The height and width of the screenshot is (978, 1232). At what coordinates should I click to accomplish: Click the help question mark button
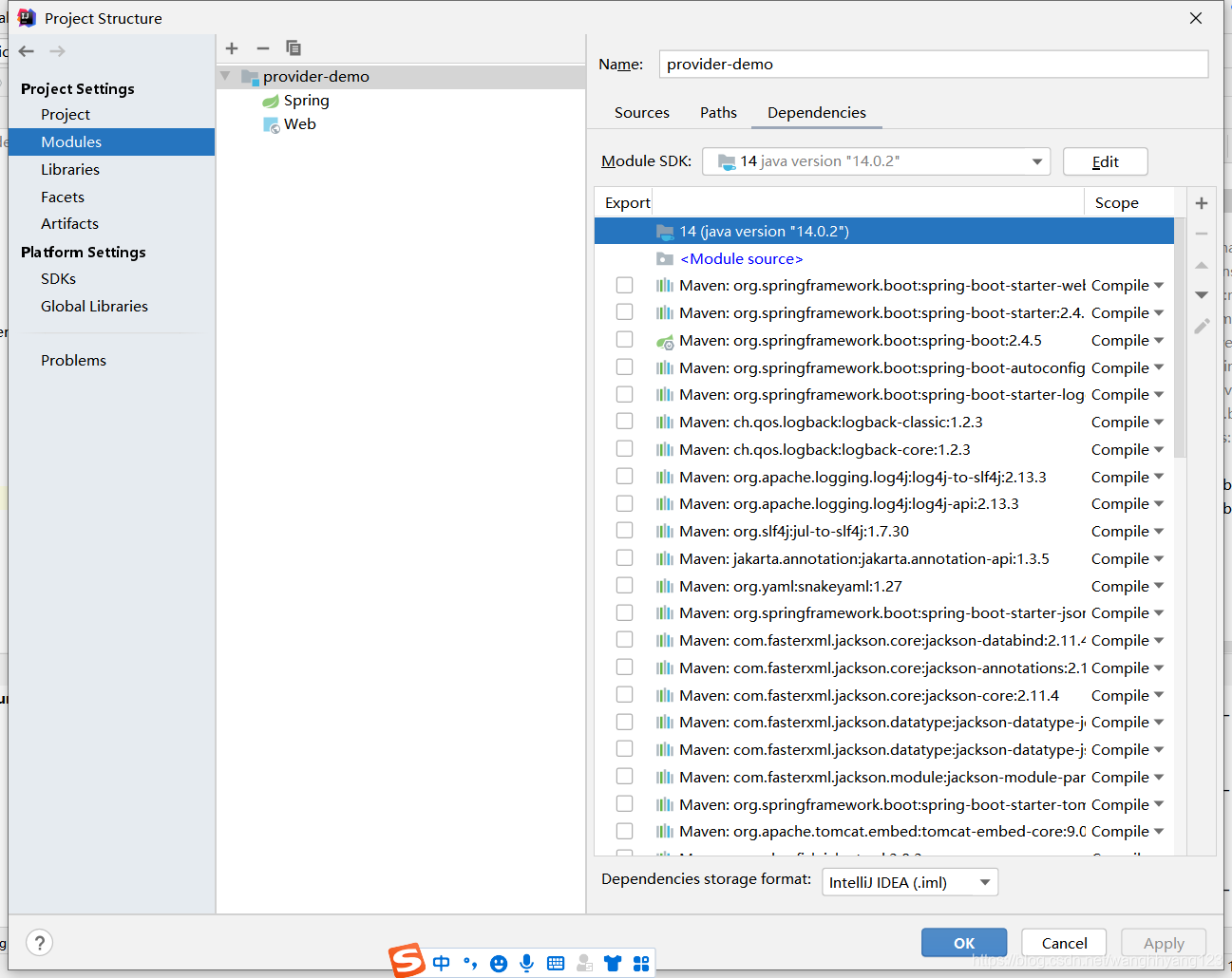[x=39, y=943]
